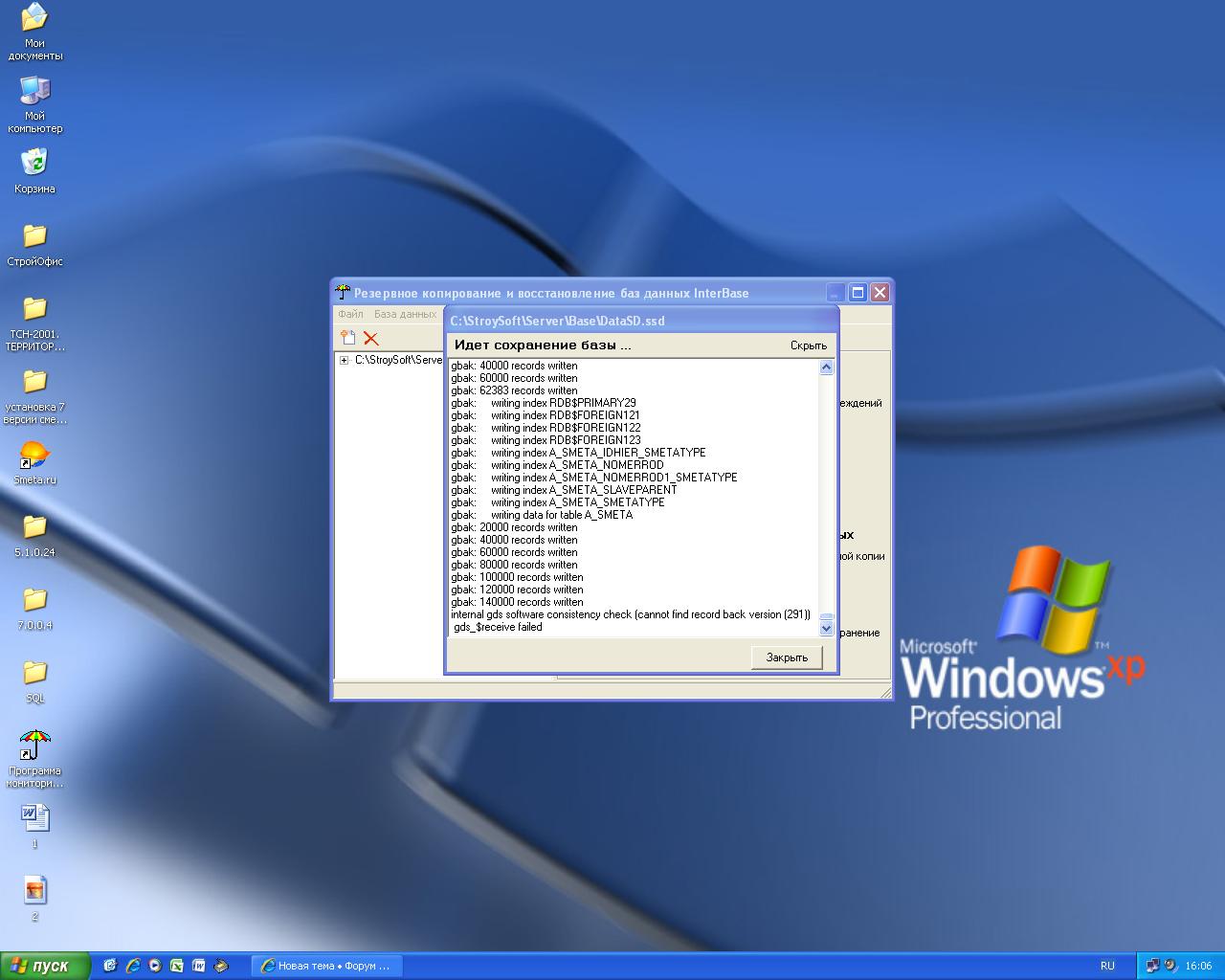Open the База данных menu
This screenshot has height=980, width=1225.
[x=405, y=314]
